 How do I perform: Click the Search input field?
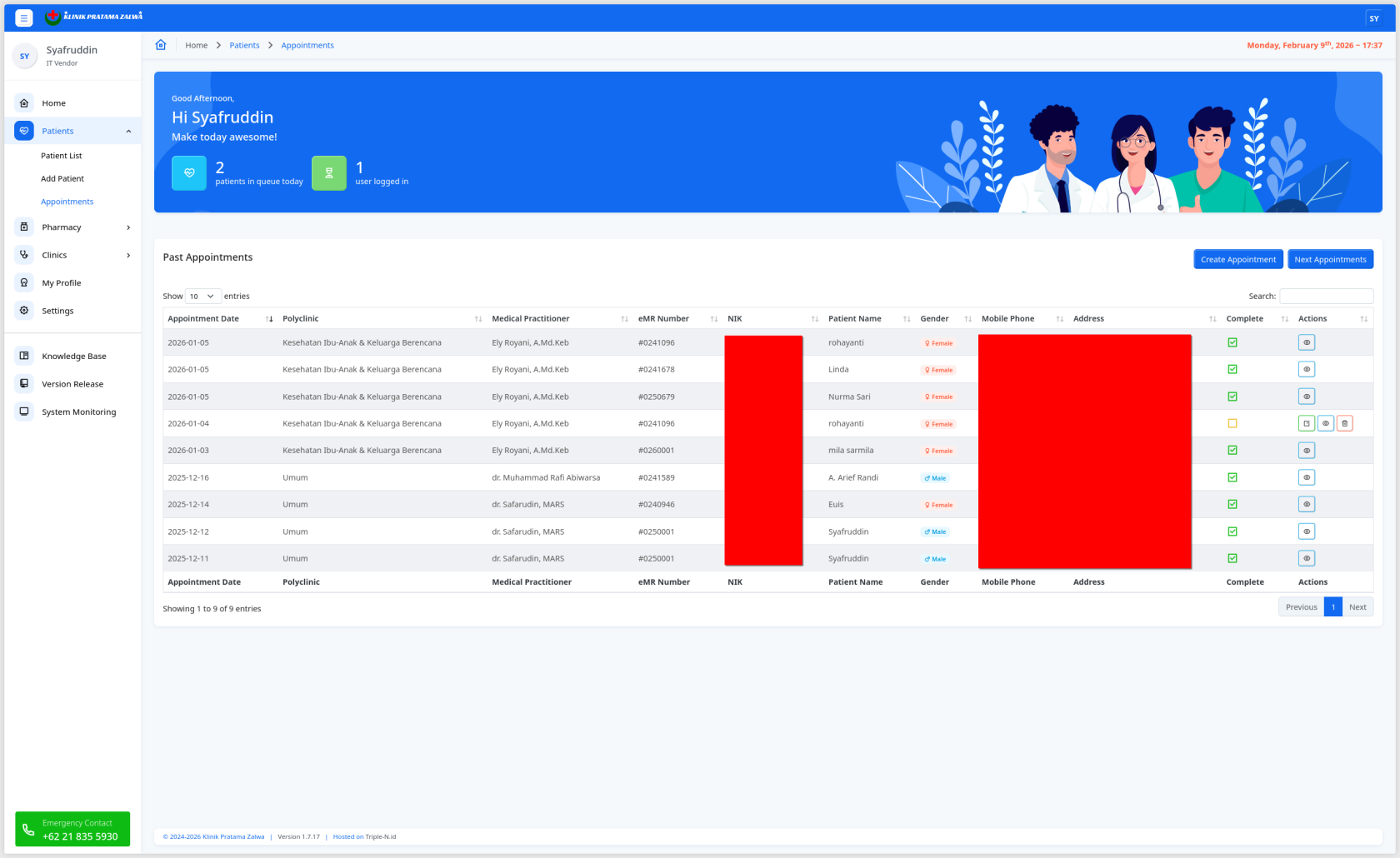click(x=1326, y=296)
